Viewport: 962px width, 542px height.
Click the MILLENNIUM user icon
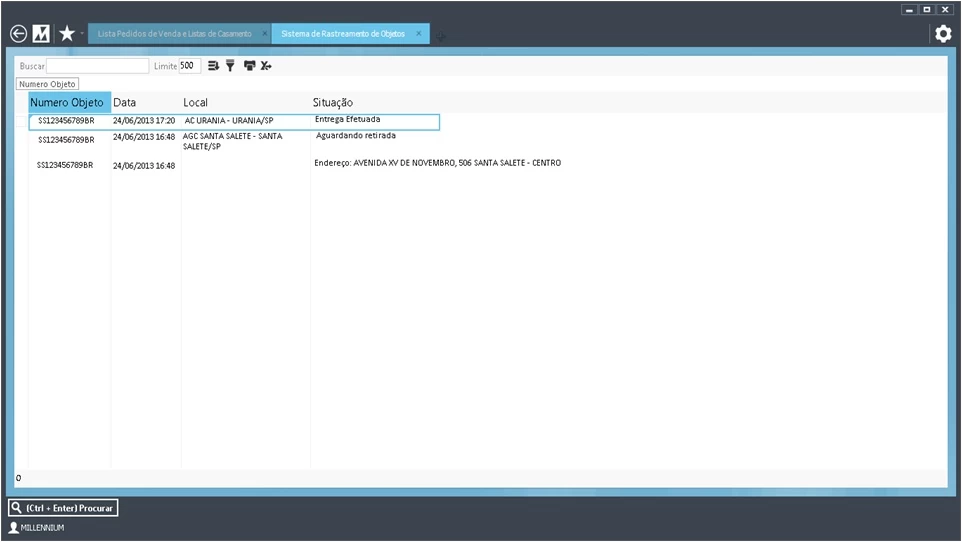coord(14,527)
